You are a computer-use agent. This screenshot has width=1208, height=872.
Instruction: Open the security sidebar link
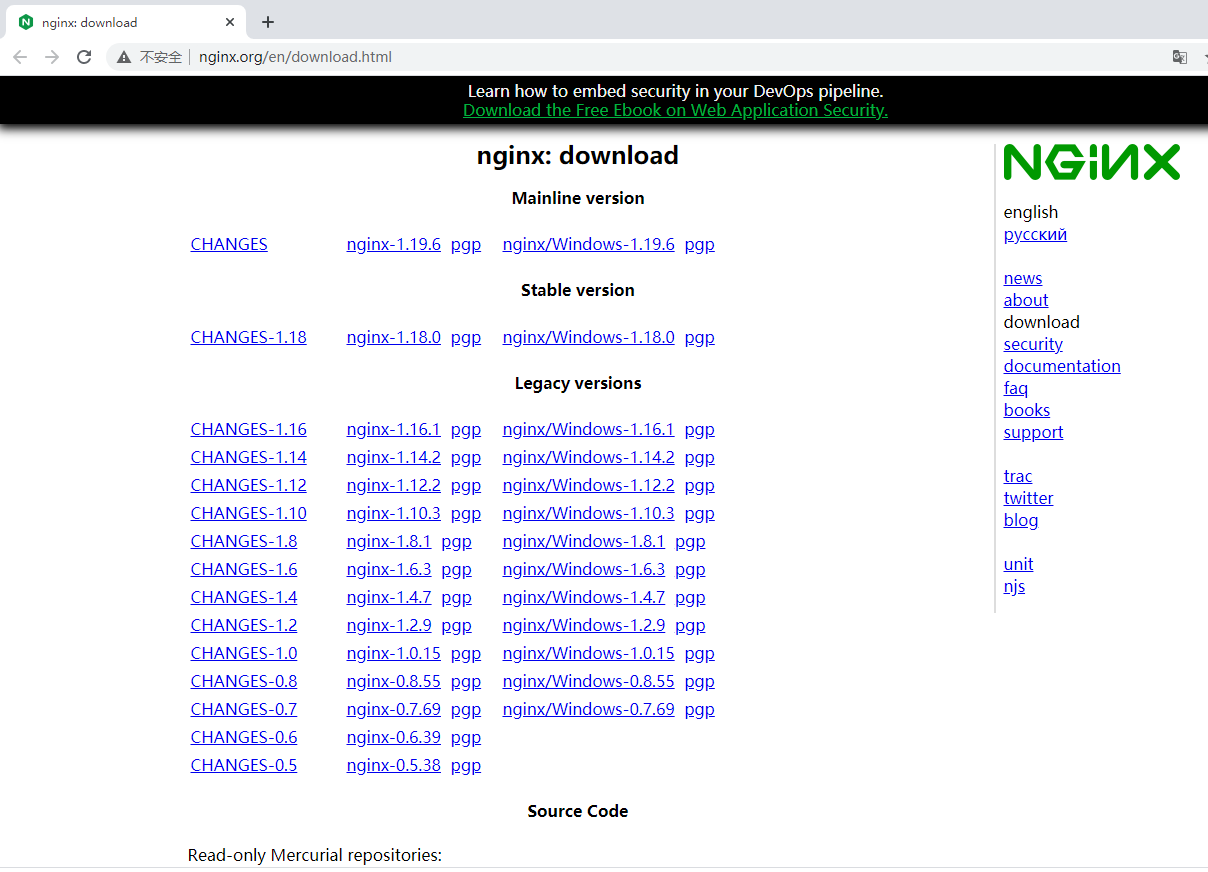[x=1033, y=344]
